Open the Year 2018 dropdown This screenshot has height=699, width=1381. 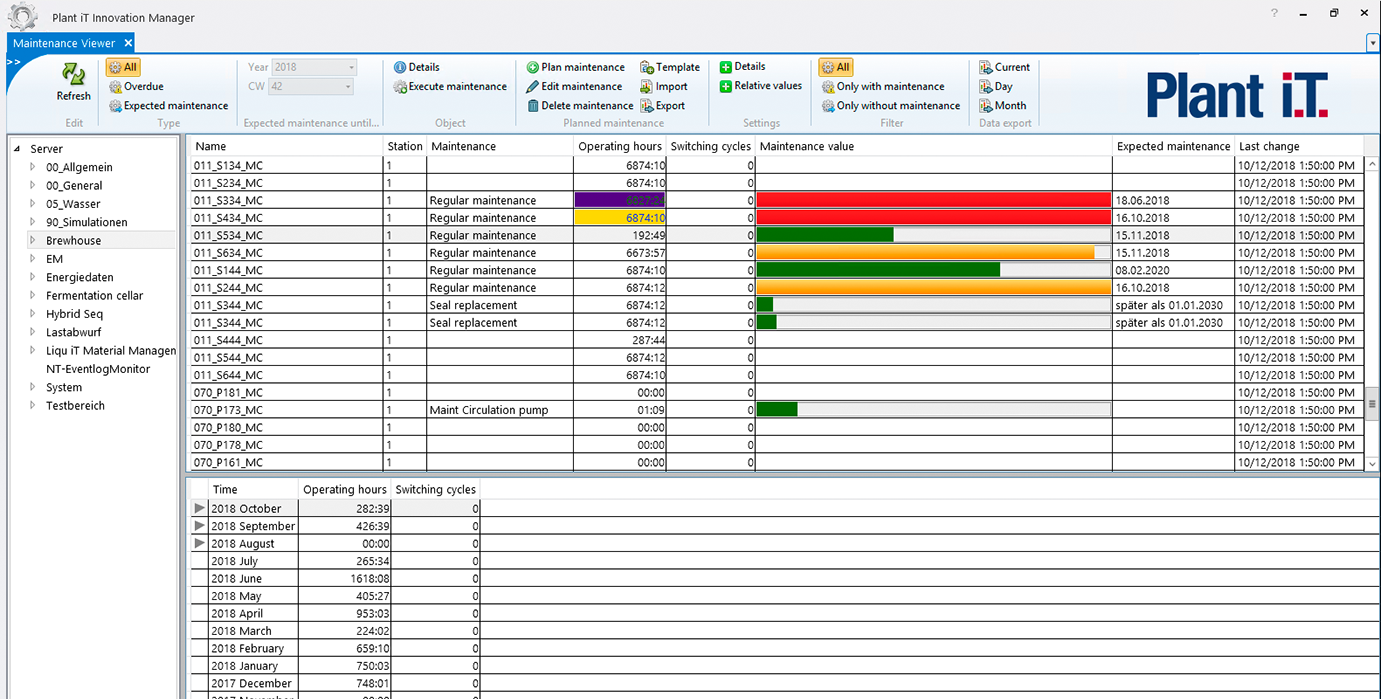pos(351,67)
